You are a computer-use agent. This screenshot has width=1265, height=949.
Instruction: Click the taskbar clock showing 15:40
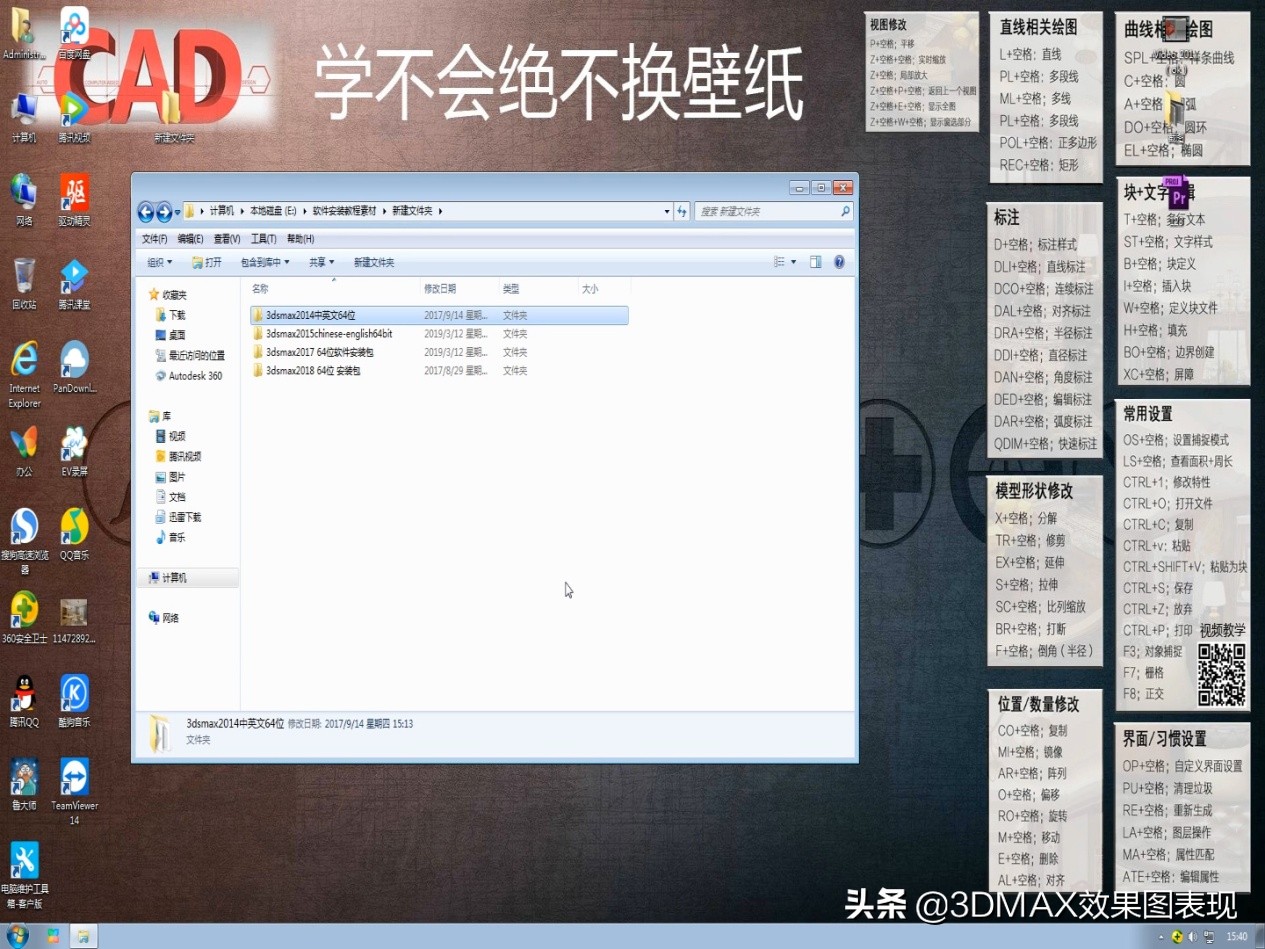(x=1237, y=937)
